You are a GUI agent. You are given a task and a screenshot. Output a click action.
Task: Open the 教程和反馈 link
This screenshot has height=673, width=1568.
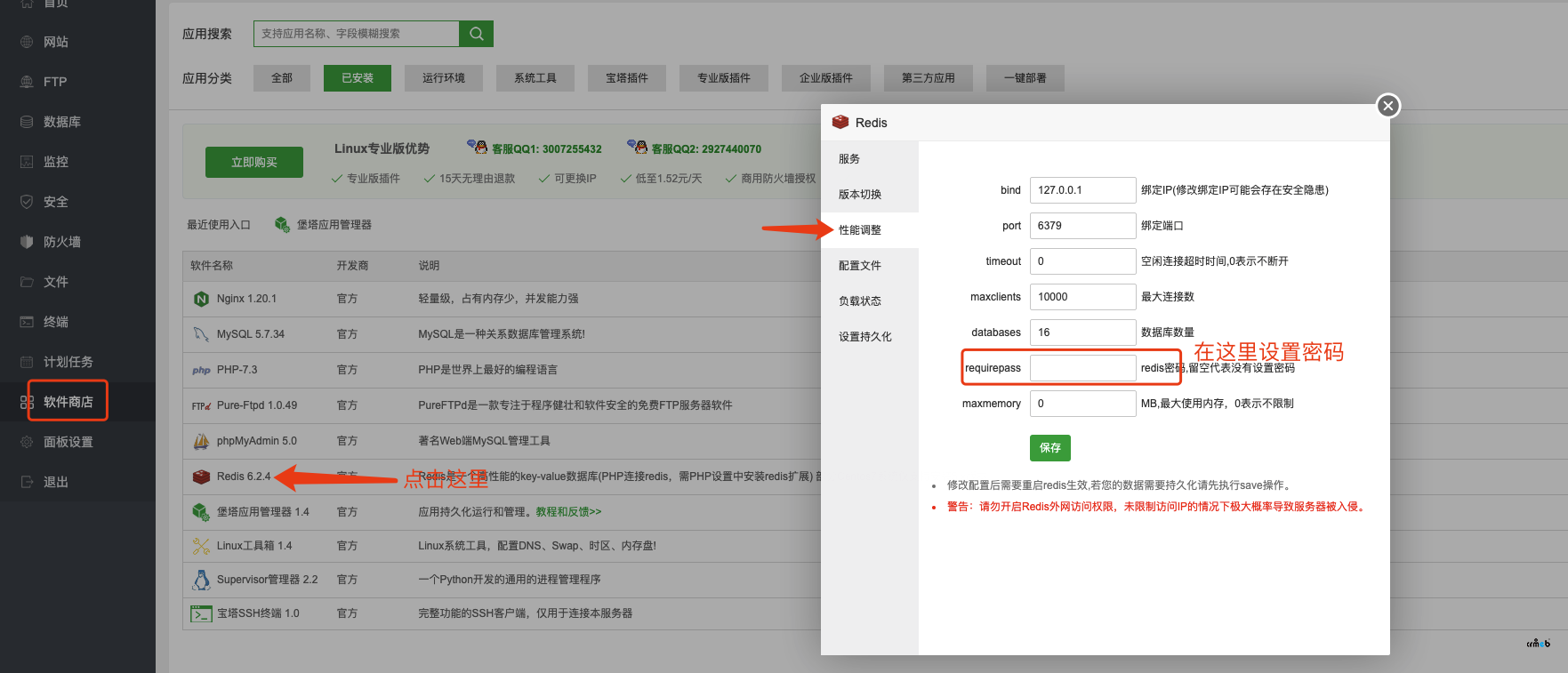[568, 512]
